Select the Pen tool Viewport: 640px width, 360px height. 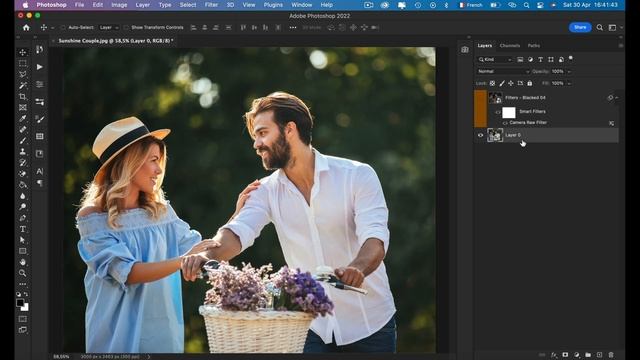23,218
